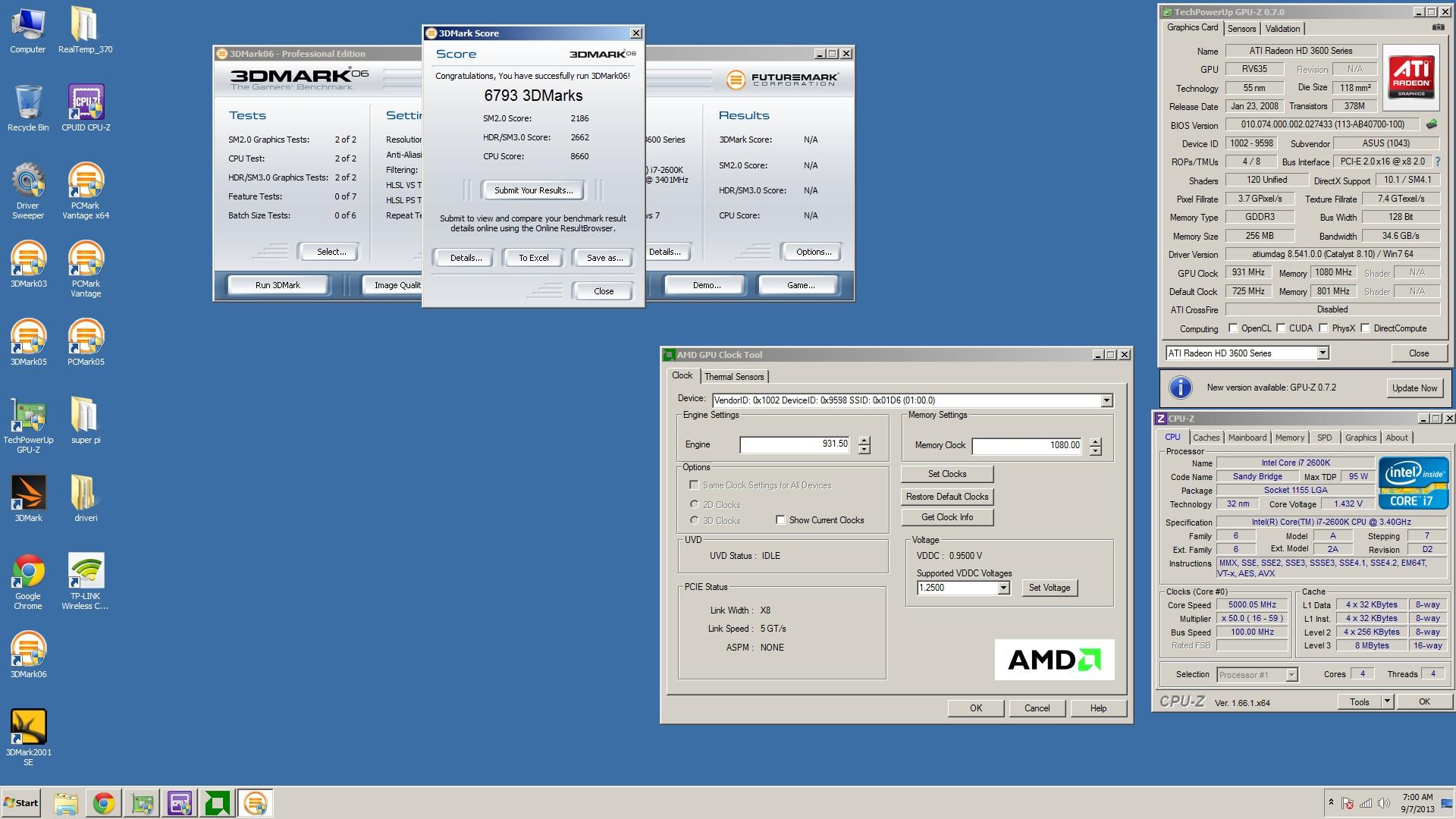Open CPU-Z Processor selection dropdown

pyautogui.click(x=1291, y=675)
